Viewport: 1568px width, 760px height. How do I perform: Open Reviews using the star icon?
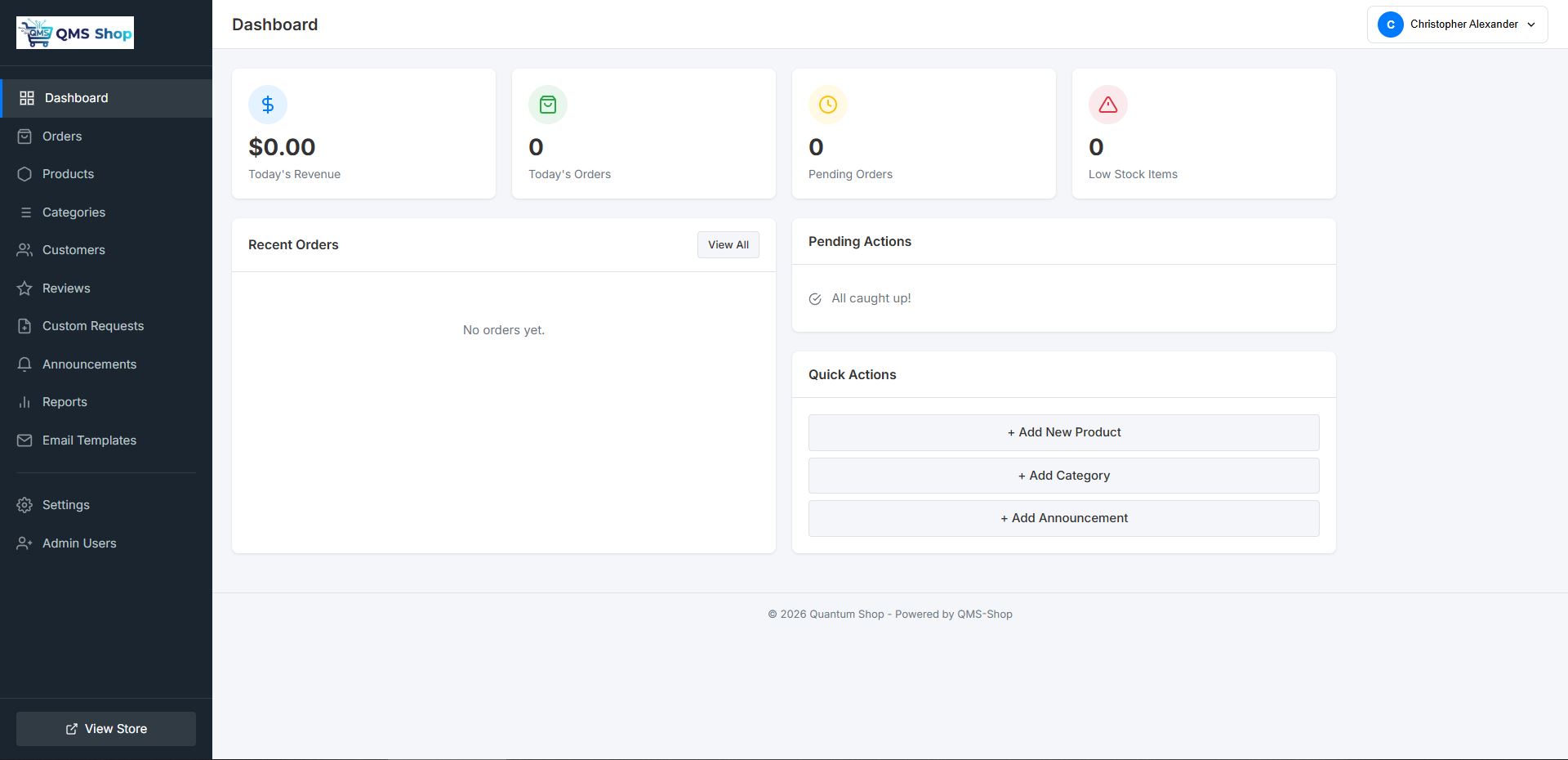point(24,288)
